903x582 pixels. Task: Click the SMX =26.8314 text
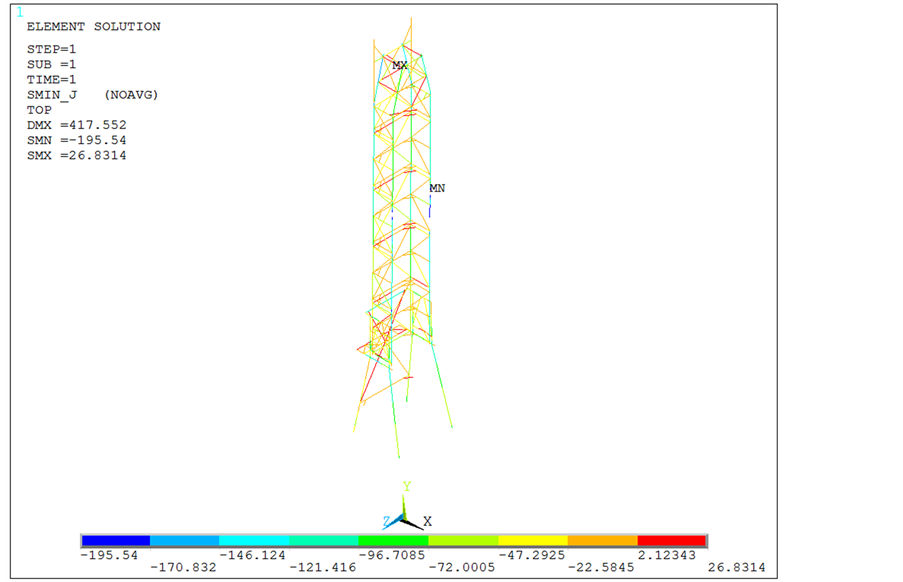[x=77, y=155]
